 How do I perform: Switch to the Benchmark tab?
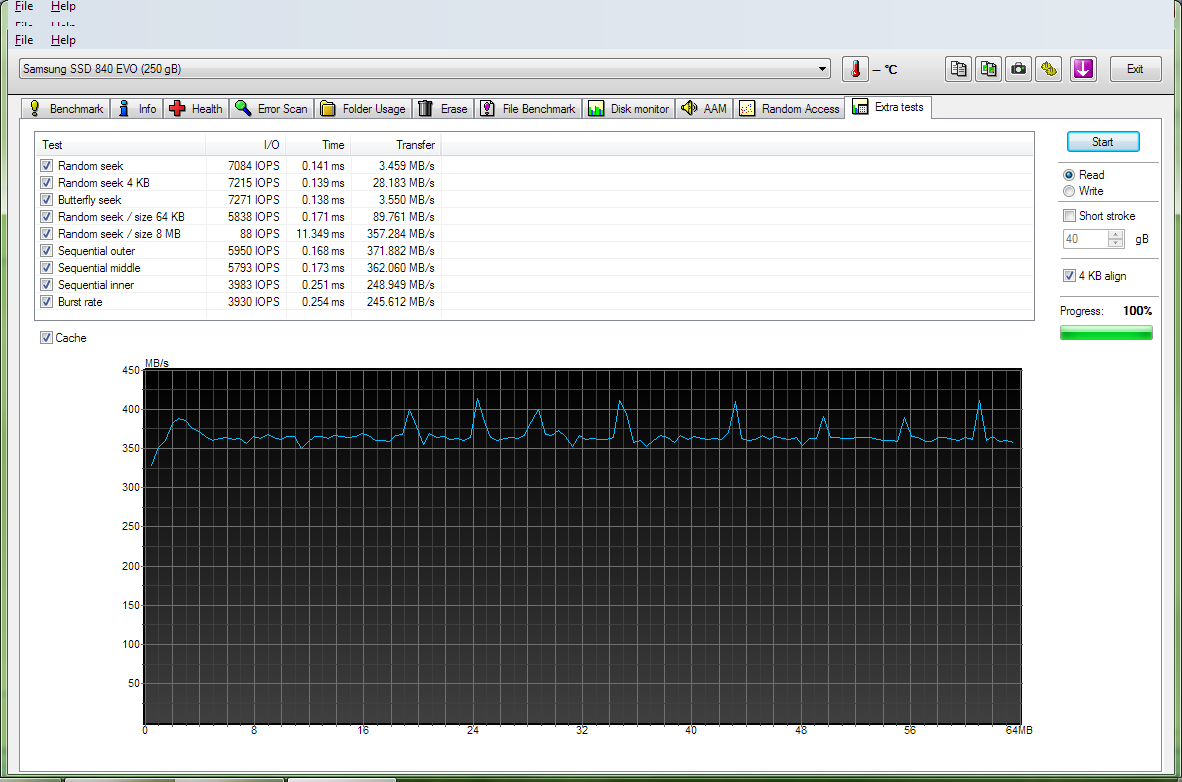66,109
